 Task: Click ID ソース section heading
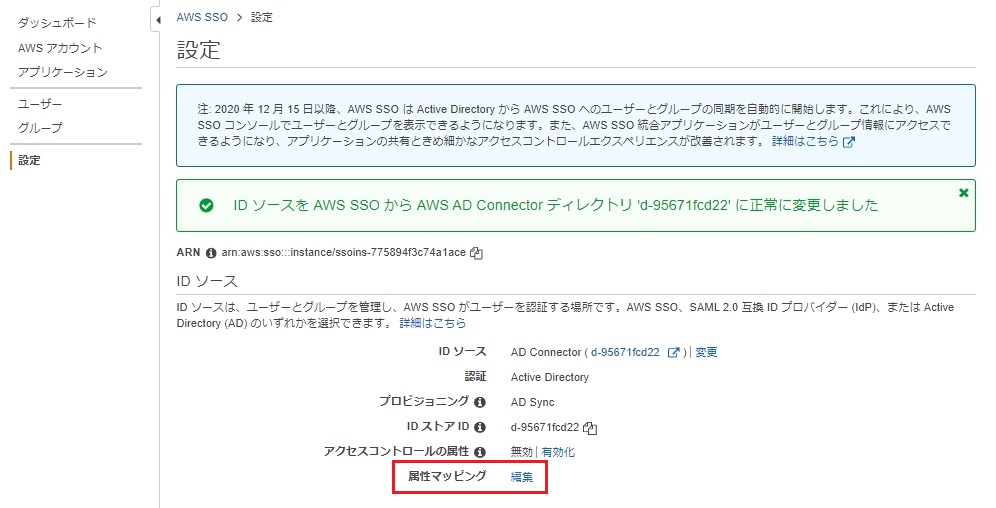207,281
